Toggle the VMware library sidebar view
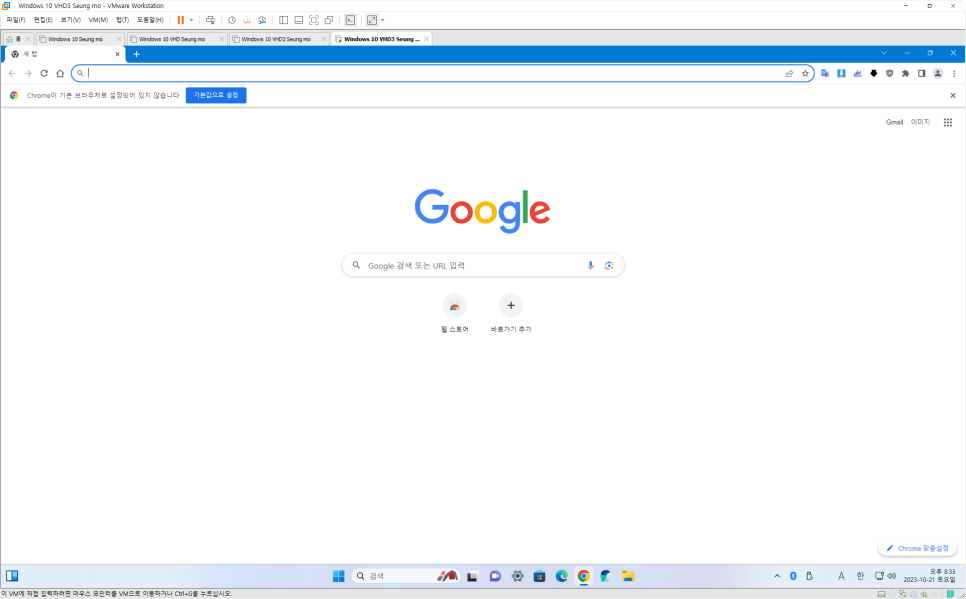The height and width of the screenshot is (599, 966). pyautogui.click(x=283, y=20)
